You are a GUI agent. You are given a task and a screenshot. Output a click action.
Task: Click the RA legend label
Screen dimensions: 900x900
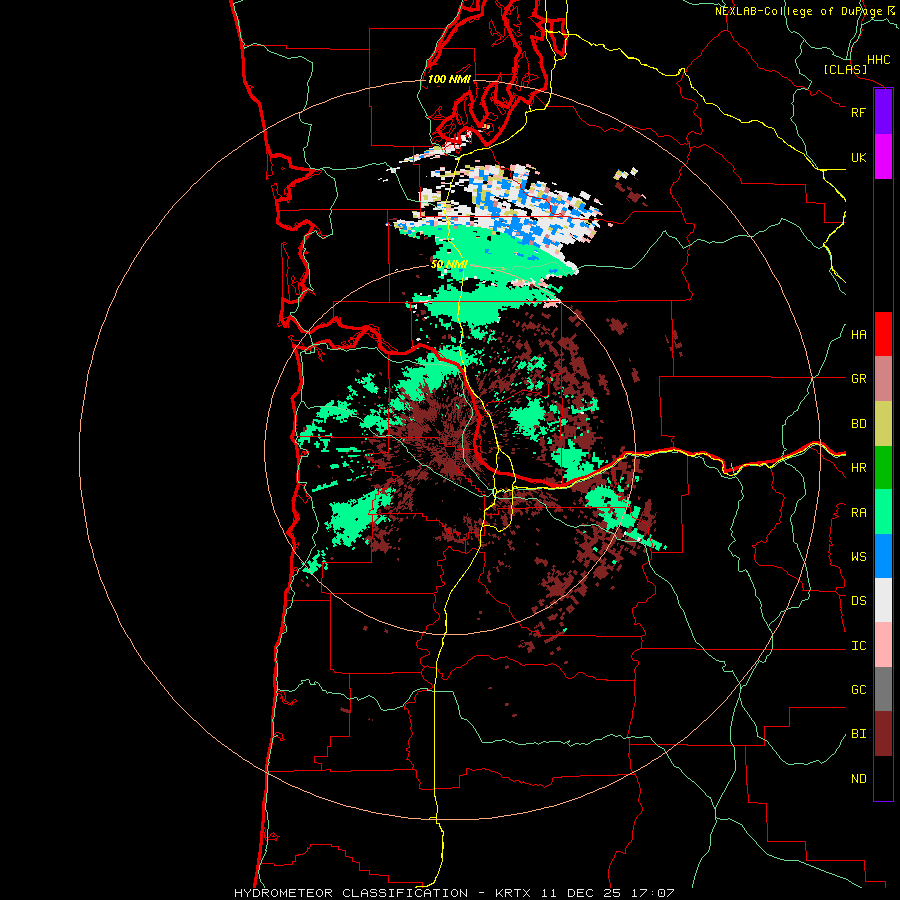[858, 513]
